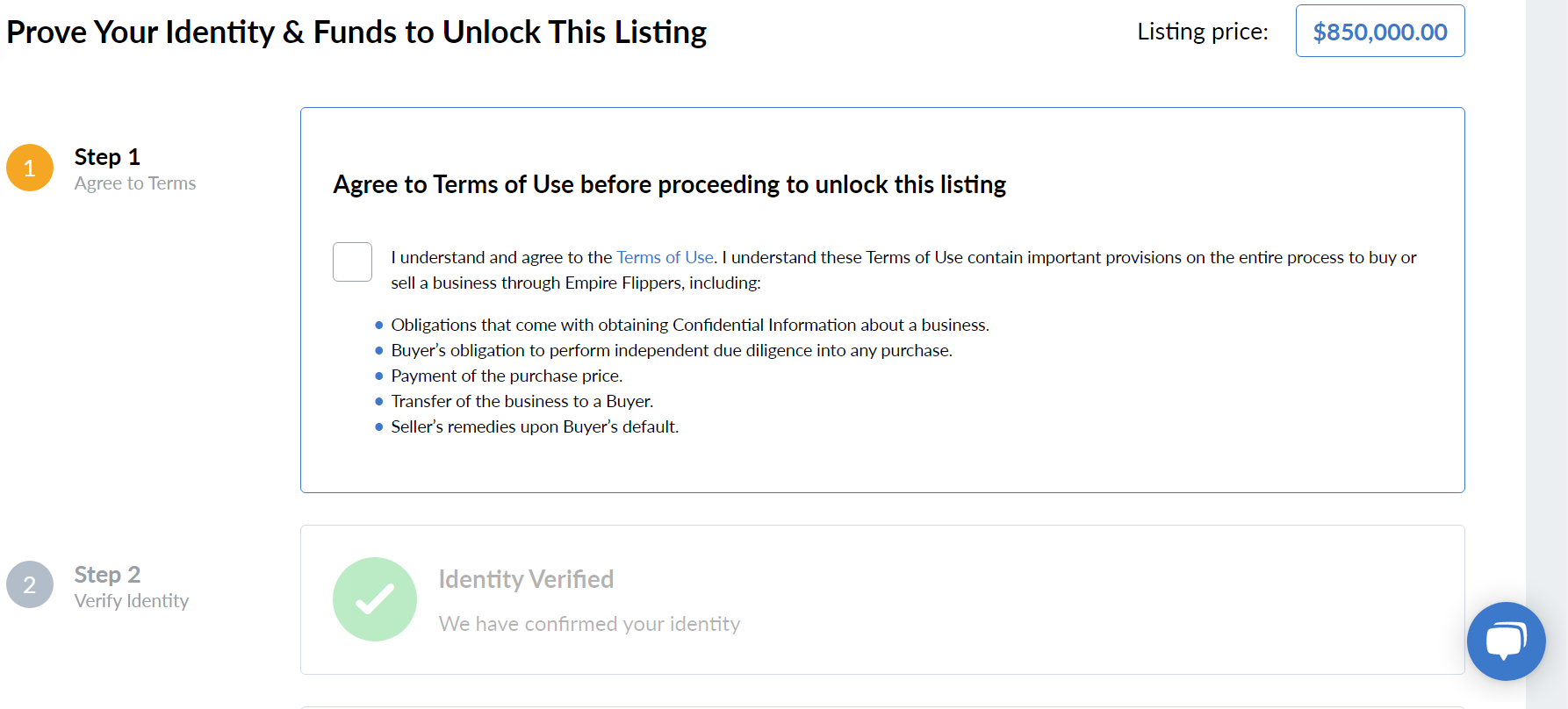Image resolution: width=1568 pixels, height=709 pixels.
Task: Click the $850,000.00 listing price box
Action: (x=1379, y=32)
